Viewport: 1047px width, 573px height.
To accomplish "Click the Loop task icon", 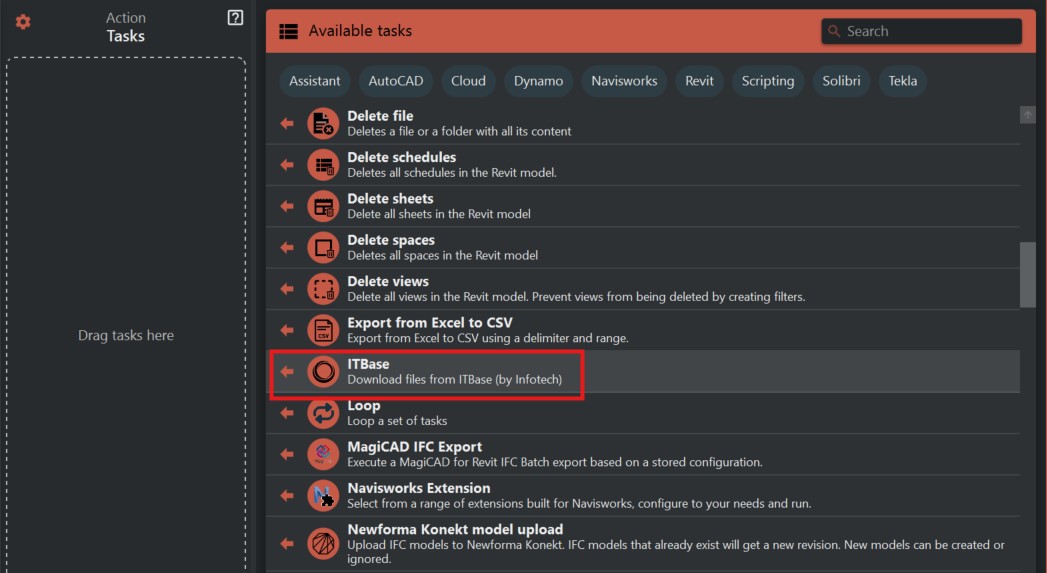I will pyautogui.click(x=323, y=413).
